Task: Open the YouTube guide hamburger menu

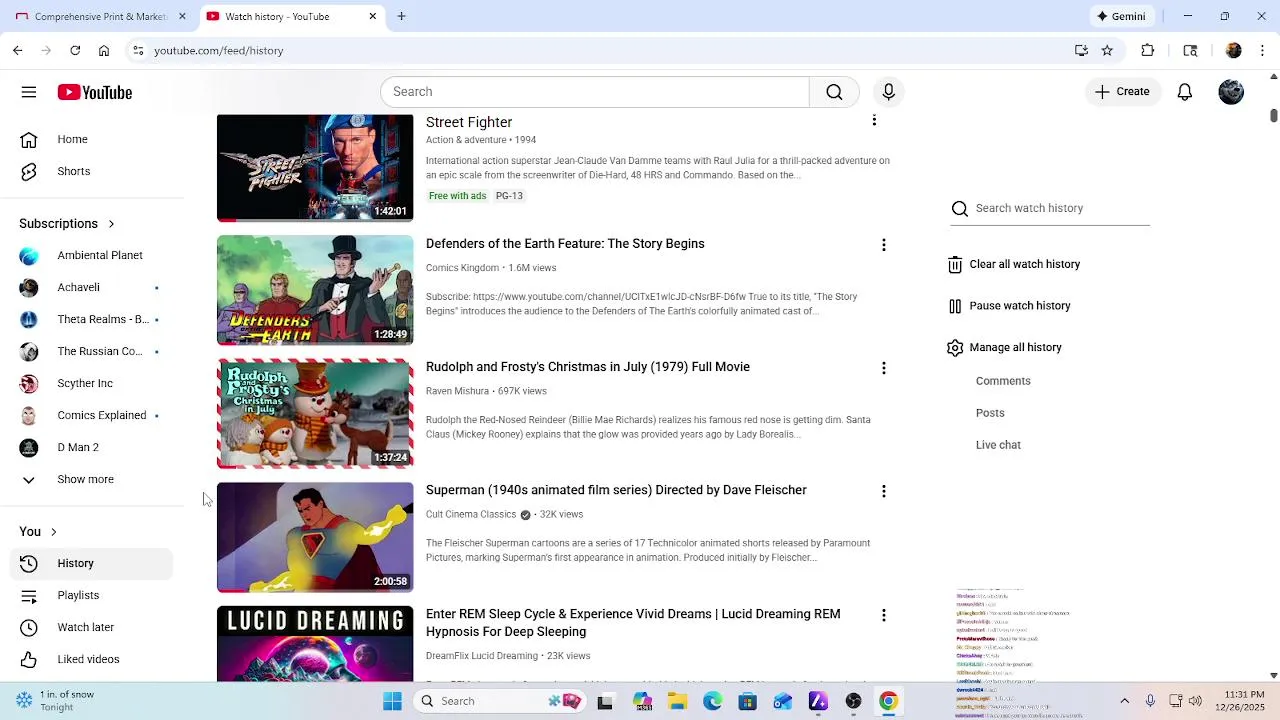Action: click(x=29, y=92)
